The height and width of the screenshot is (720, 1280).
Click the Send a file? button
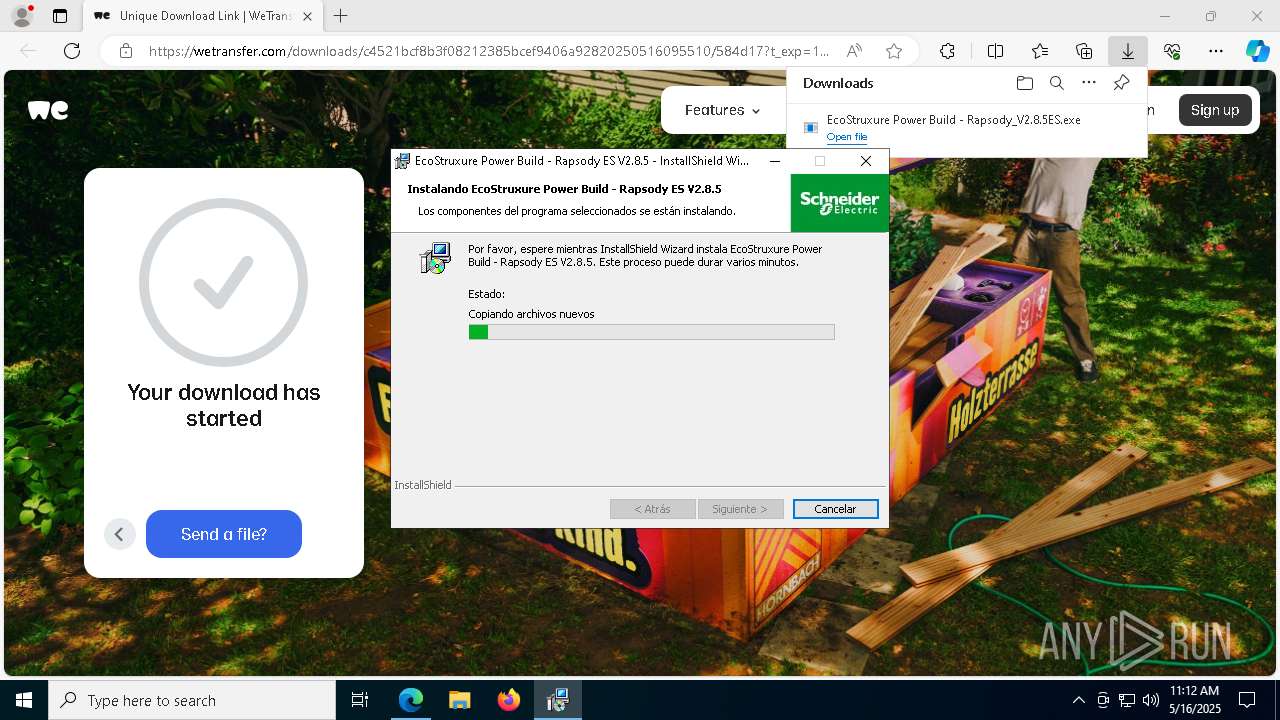click(224, 534)
